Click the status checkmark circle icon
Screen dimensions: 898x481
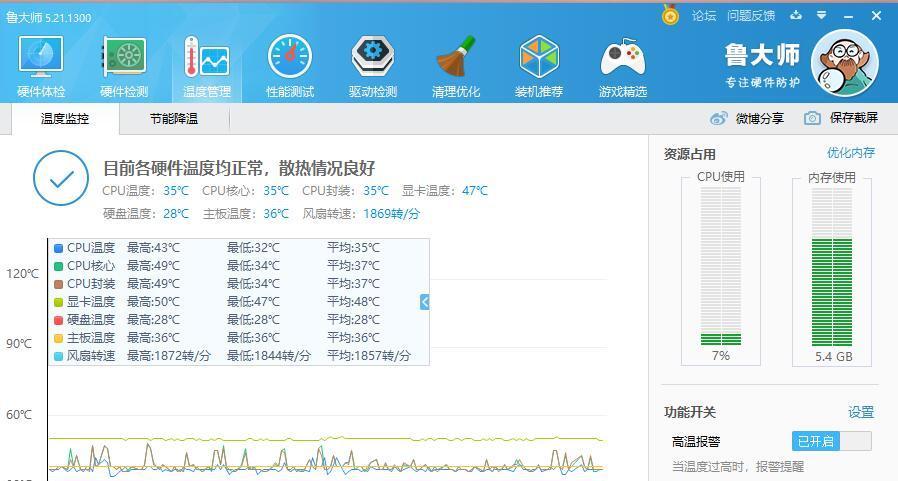coord(61,179)
